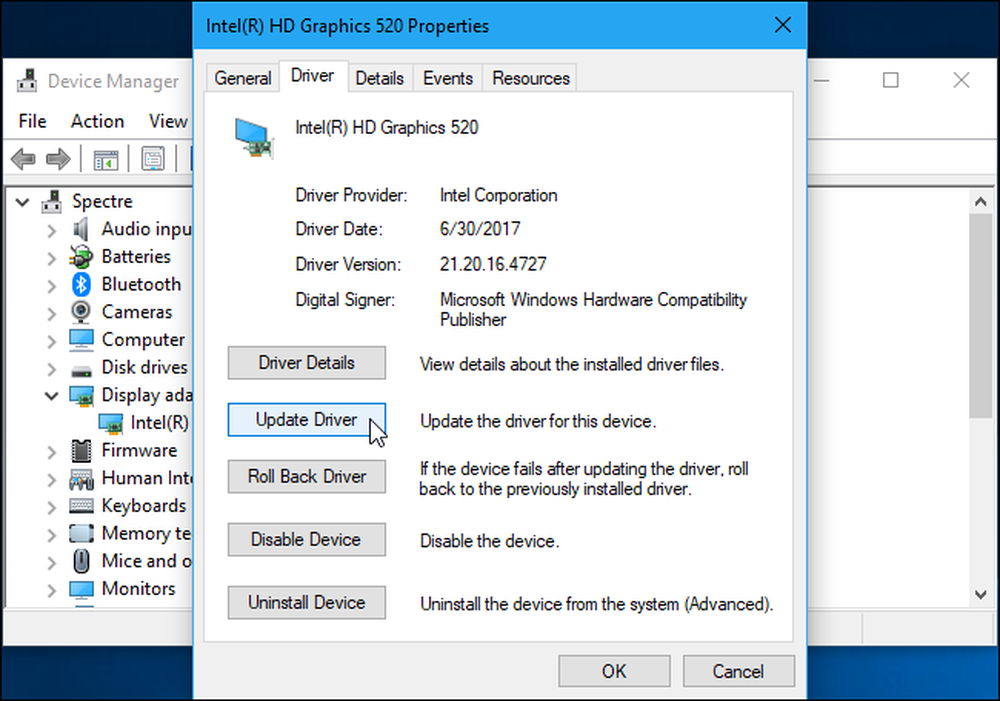1000x701 pixels.
Task: Select the Batteries icon in device tree
Action: 81,256
